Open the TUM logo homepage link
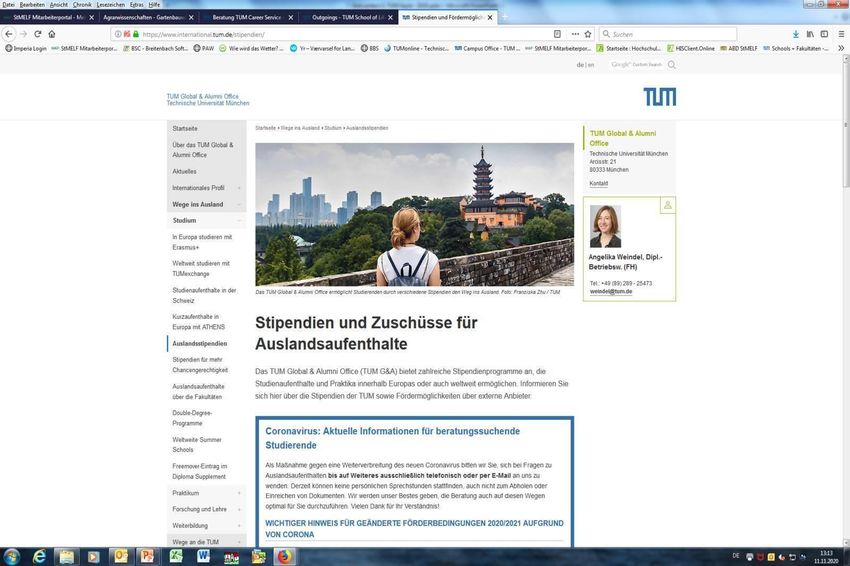This screenshot has width=850, height=566. [x=658, y=97]
